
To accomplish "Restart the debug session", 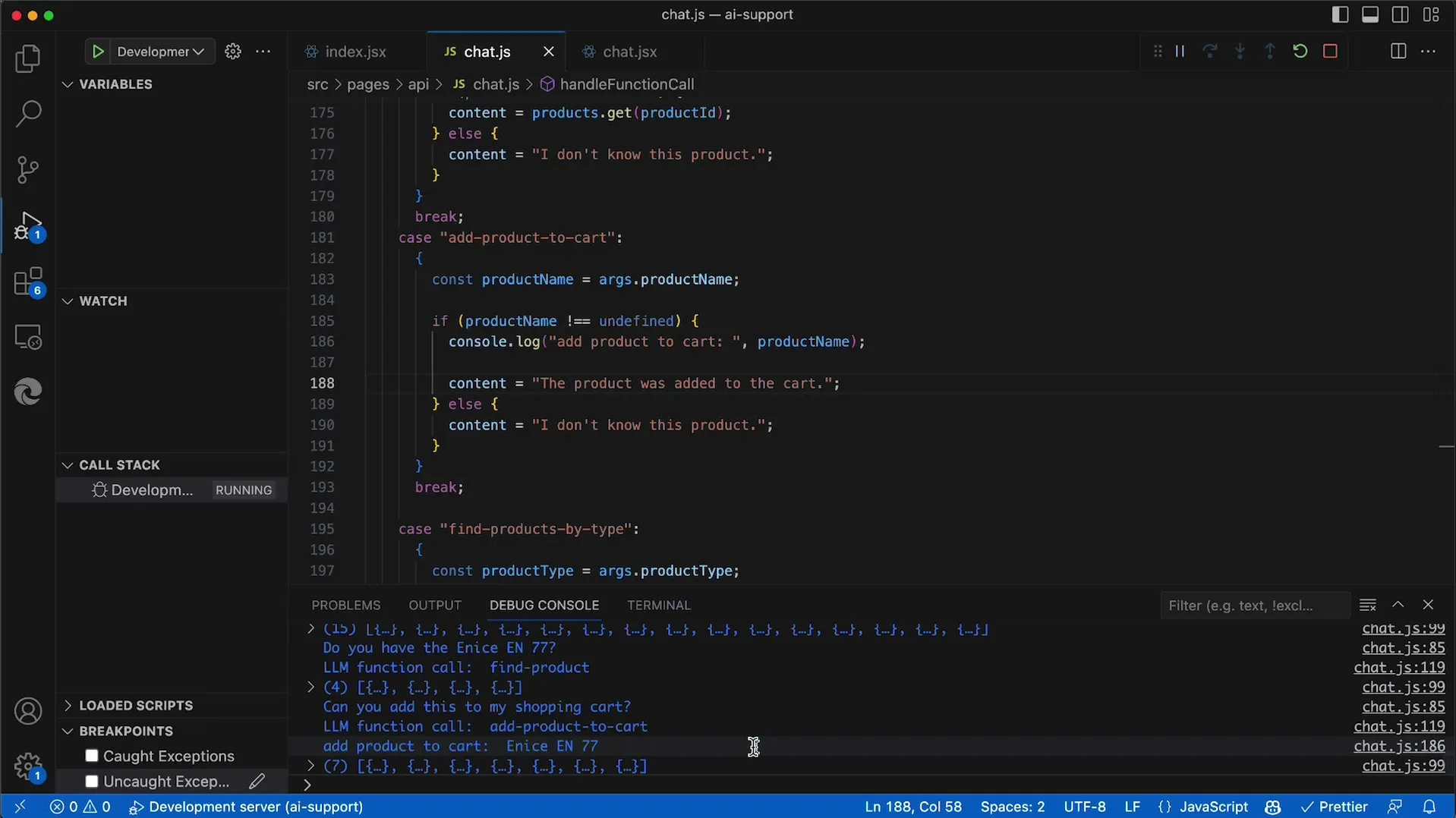I will (x=1300, y=52).
